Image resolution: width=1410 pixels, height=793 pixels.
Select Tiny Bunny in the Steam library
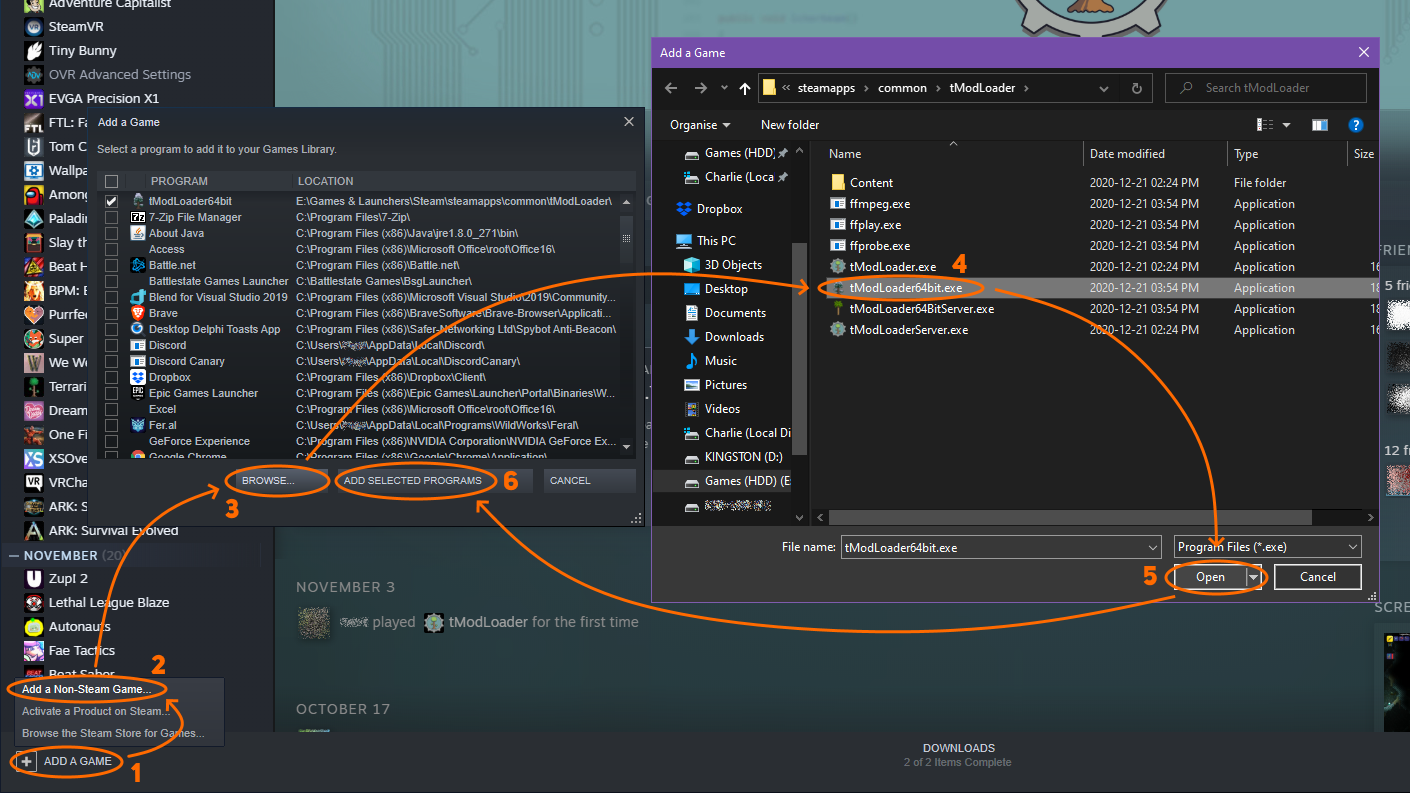point(82,50)
